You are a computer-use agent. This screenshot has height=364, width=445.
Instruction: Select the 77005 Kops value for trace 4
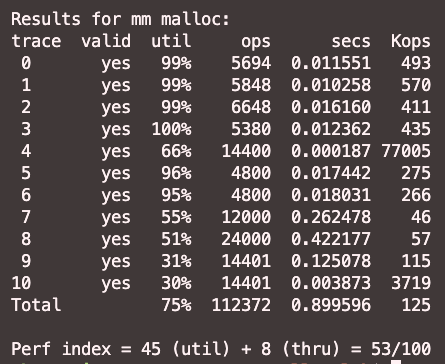click(x=406, y=151)
